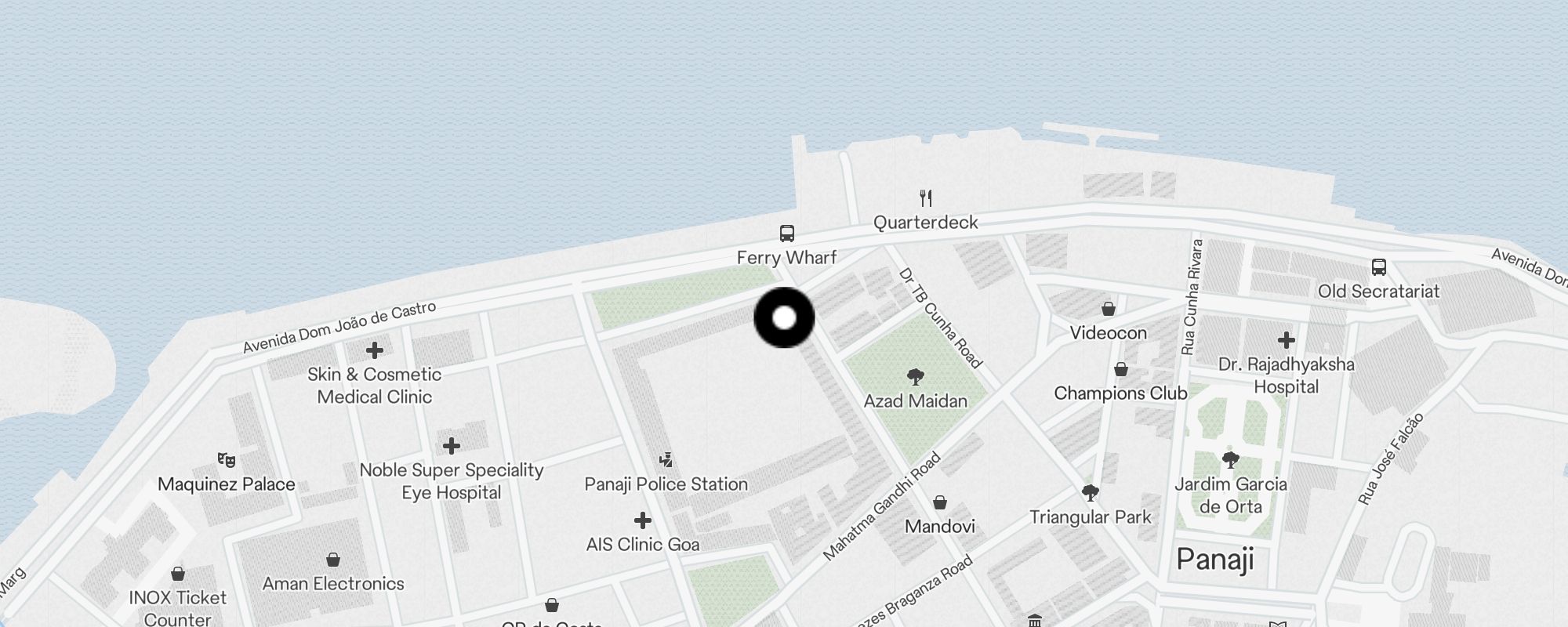This screenshot has width=1568, height=627.
Task: Click the Noble Super Speciality Eye Hospital icon
Action: click(x=451, y=446)
